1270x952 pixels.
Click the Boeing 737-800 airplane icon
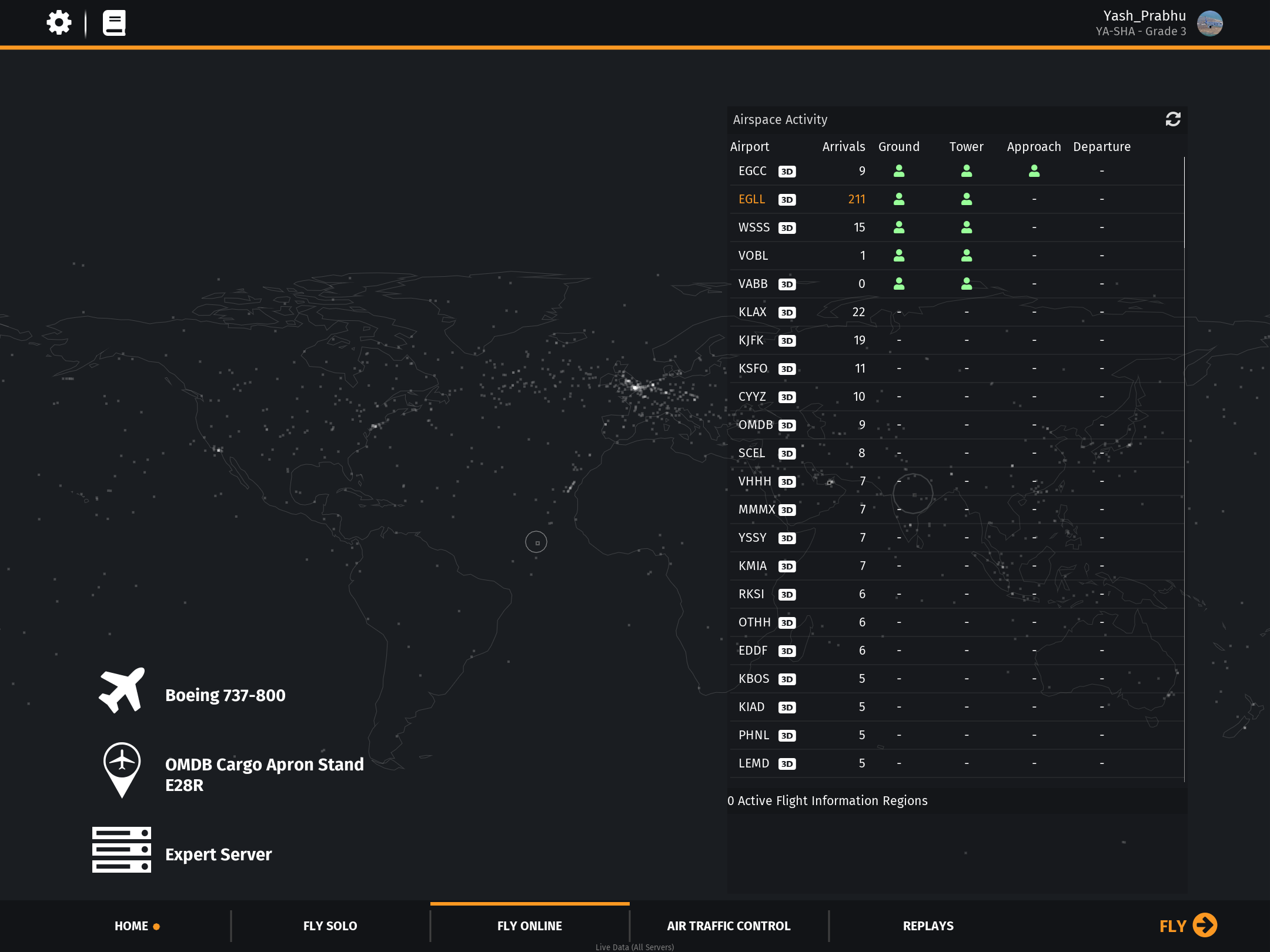(x=122, y=690)
